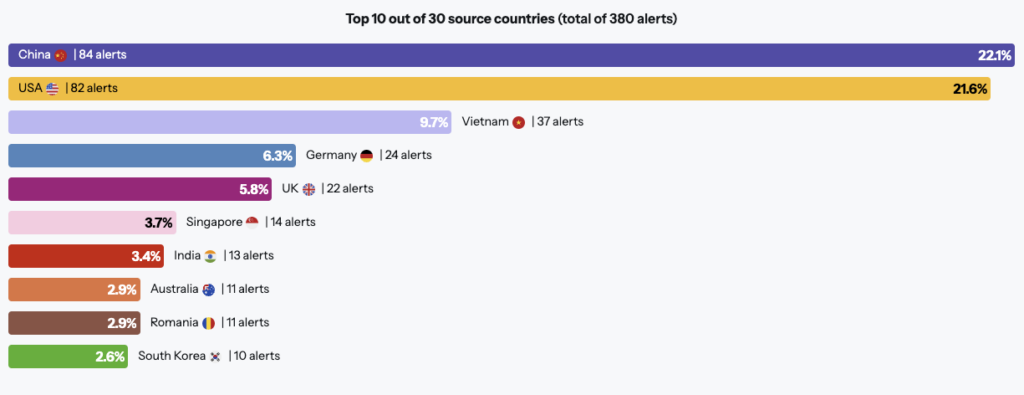The image size is (1024, 395).
Task: Click Romania's '11 alerts' label
Action: (248, 323)
